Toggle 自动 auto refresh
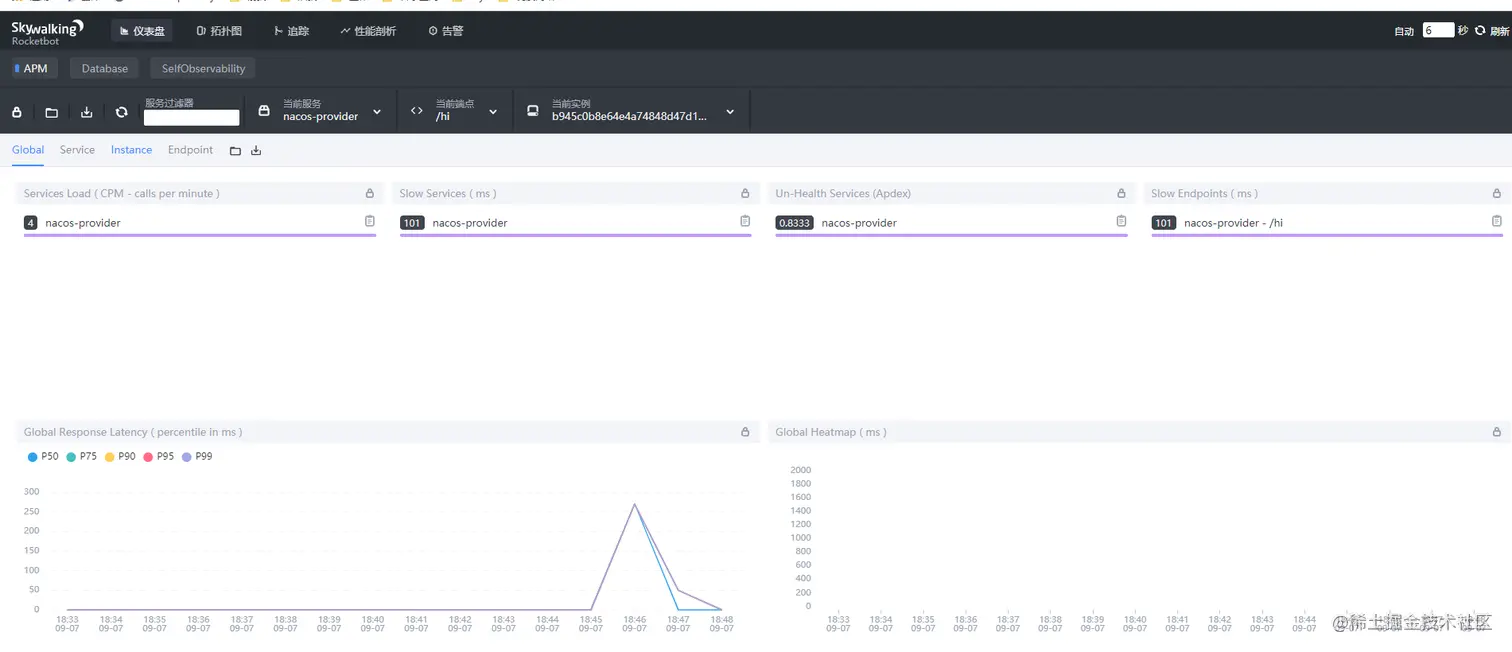This screenshot has height=652, width=1512. [x=1404, y=31]
